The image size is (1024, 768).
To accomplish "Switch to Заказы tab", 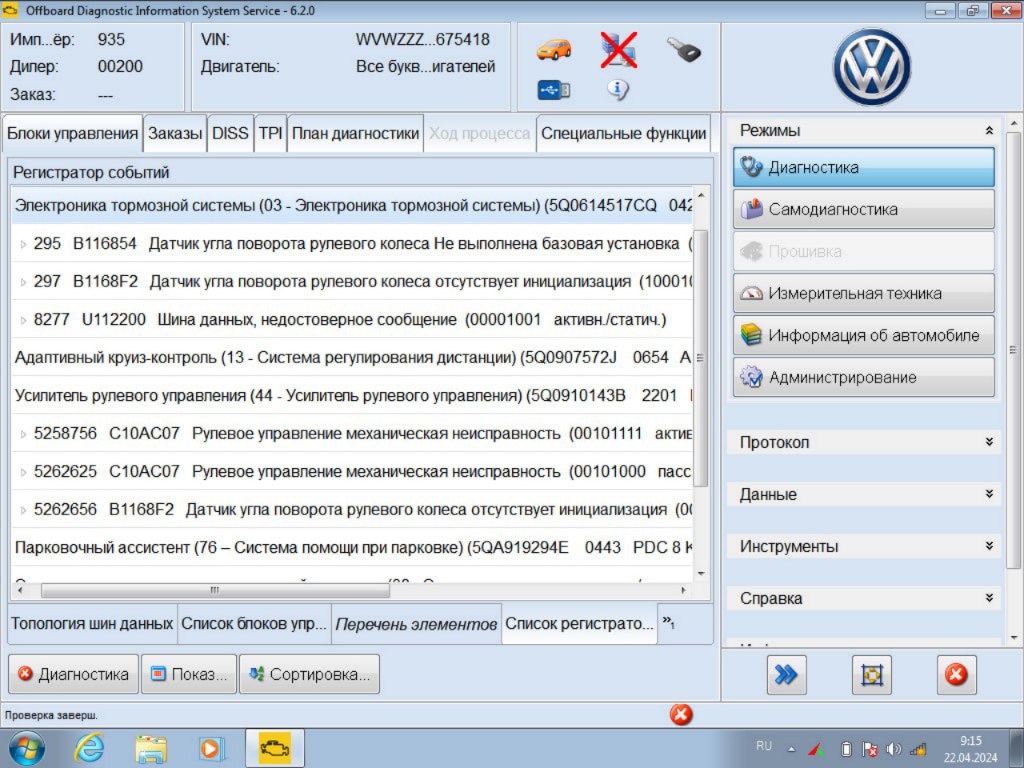I will pos(175,133).
